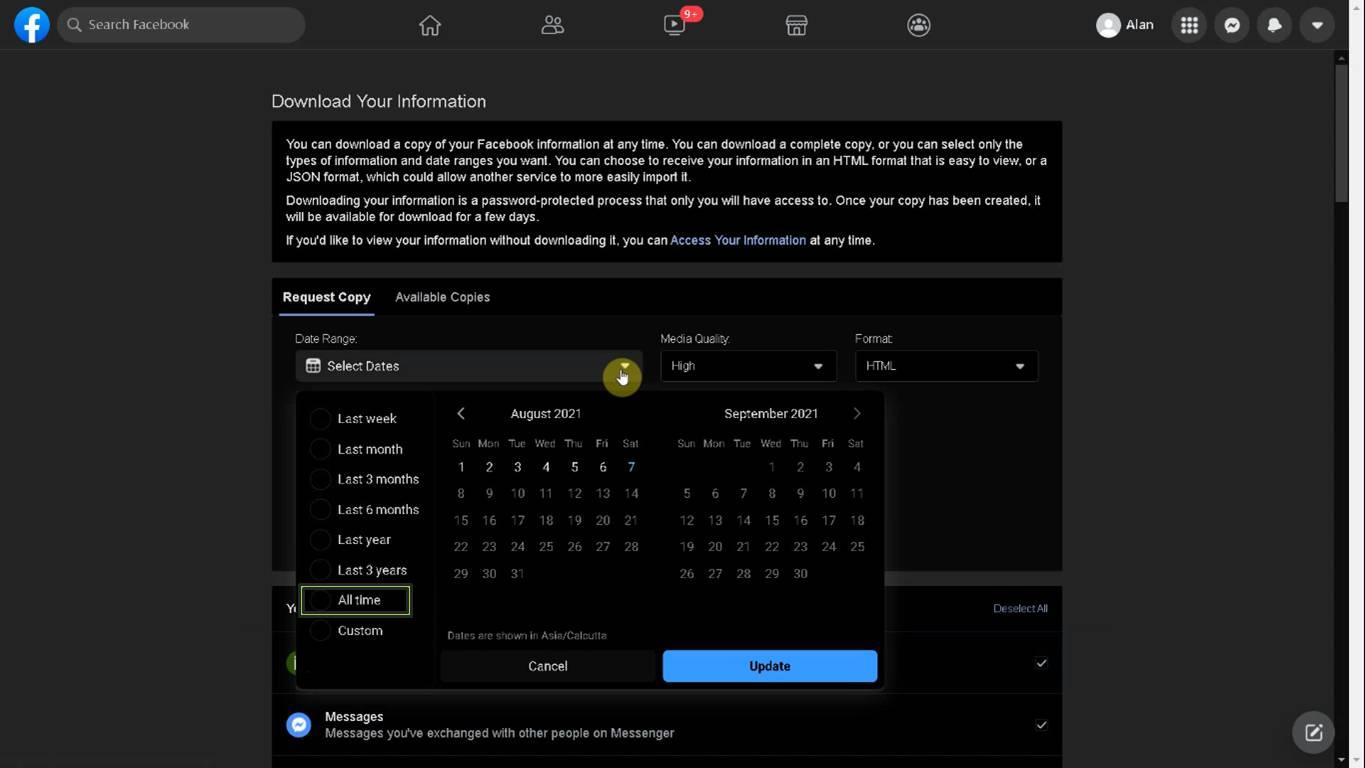Click the blue Update button
Viewport: 1365px width, 768px height.
click(770, 666)
